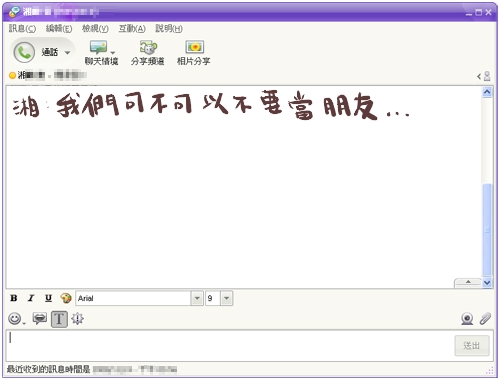The width and height of the screenshot is (500, 380).
Task: Send a buzz with the buzz icon
Action: (77, 319)
